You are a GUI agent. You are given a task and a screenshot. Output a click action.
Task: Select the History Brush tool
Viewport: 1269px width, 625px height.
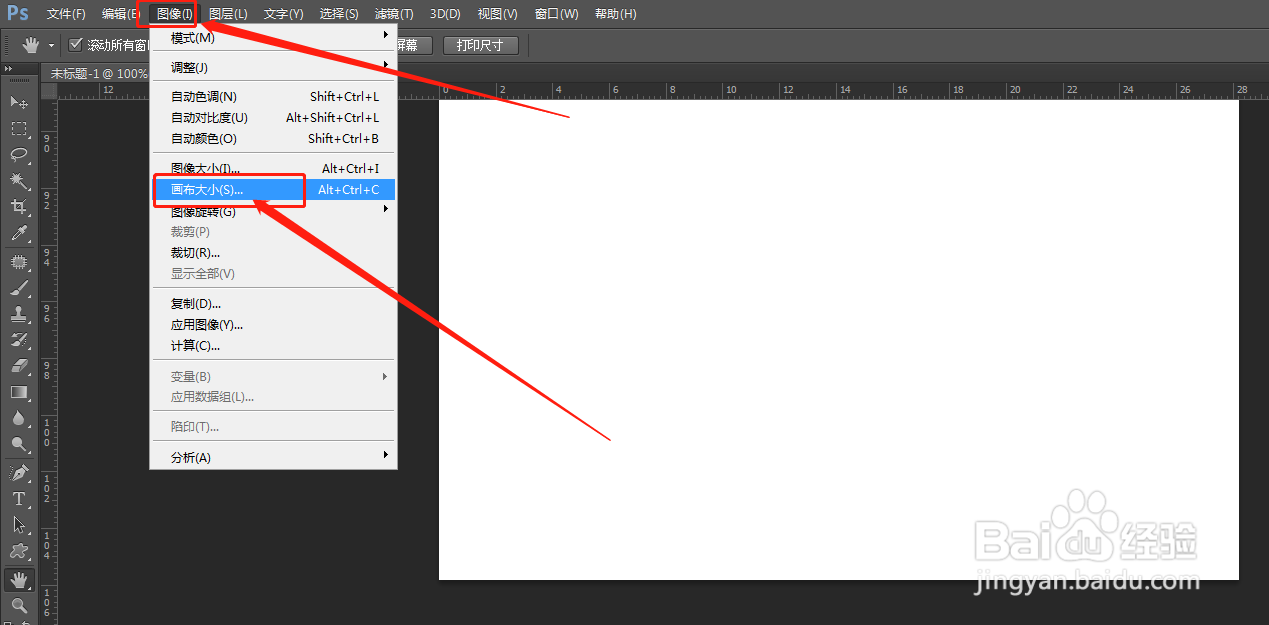click(19, 340)
